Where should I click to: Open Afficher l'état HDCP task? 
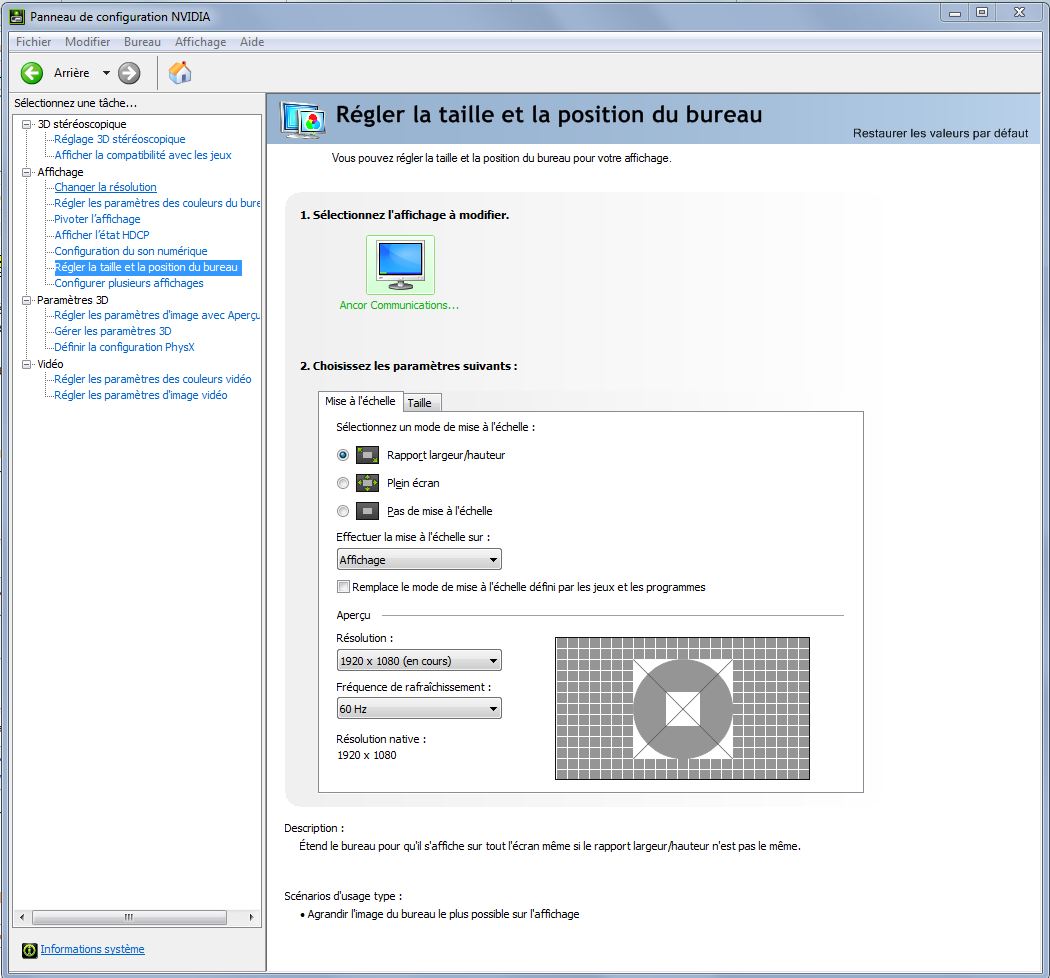(x=102, y=235)
